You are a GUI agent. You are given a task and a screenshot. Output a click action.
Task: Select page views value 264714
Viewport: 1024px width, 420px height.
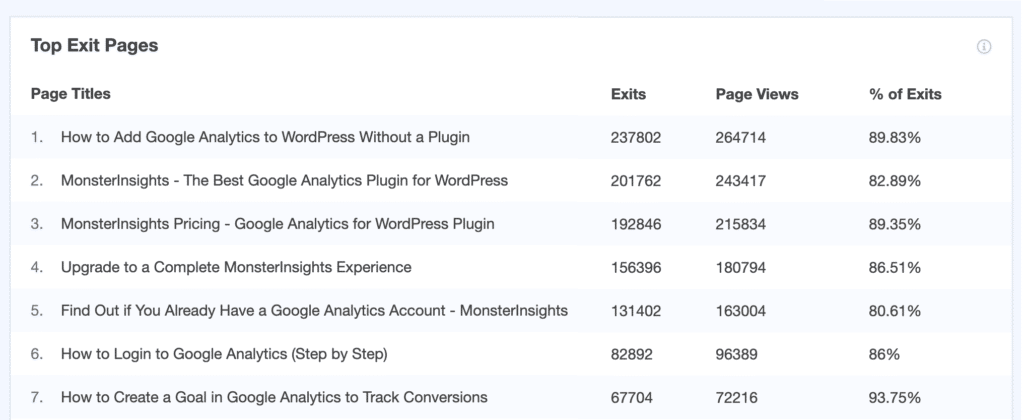pos(741,138)
